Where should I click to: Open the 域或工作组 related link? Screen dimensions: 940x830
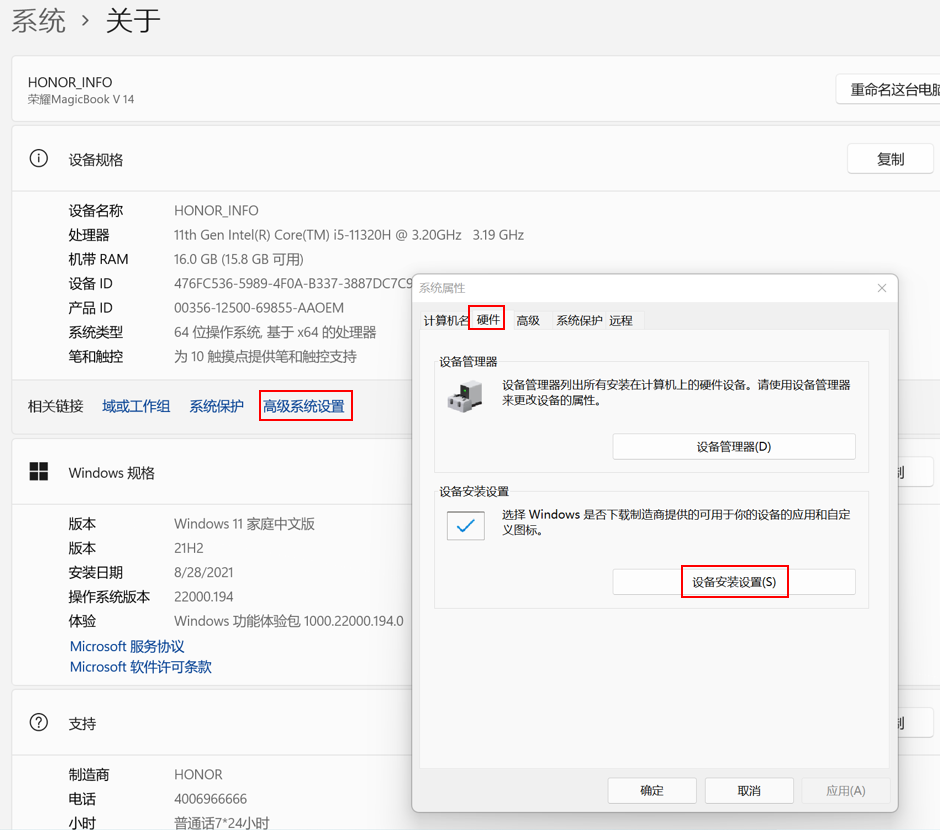point(136,406)
